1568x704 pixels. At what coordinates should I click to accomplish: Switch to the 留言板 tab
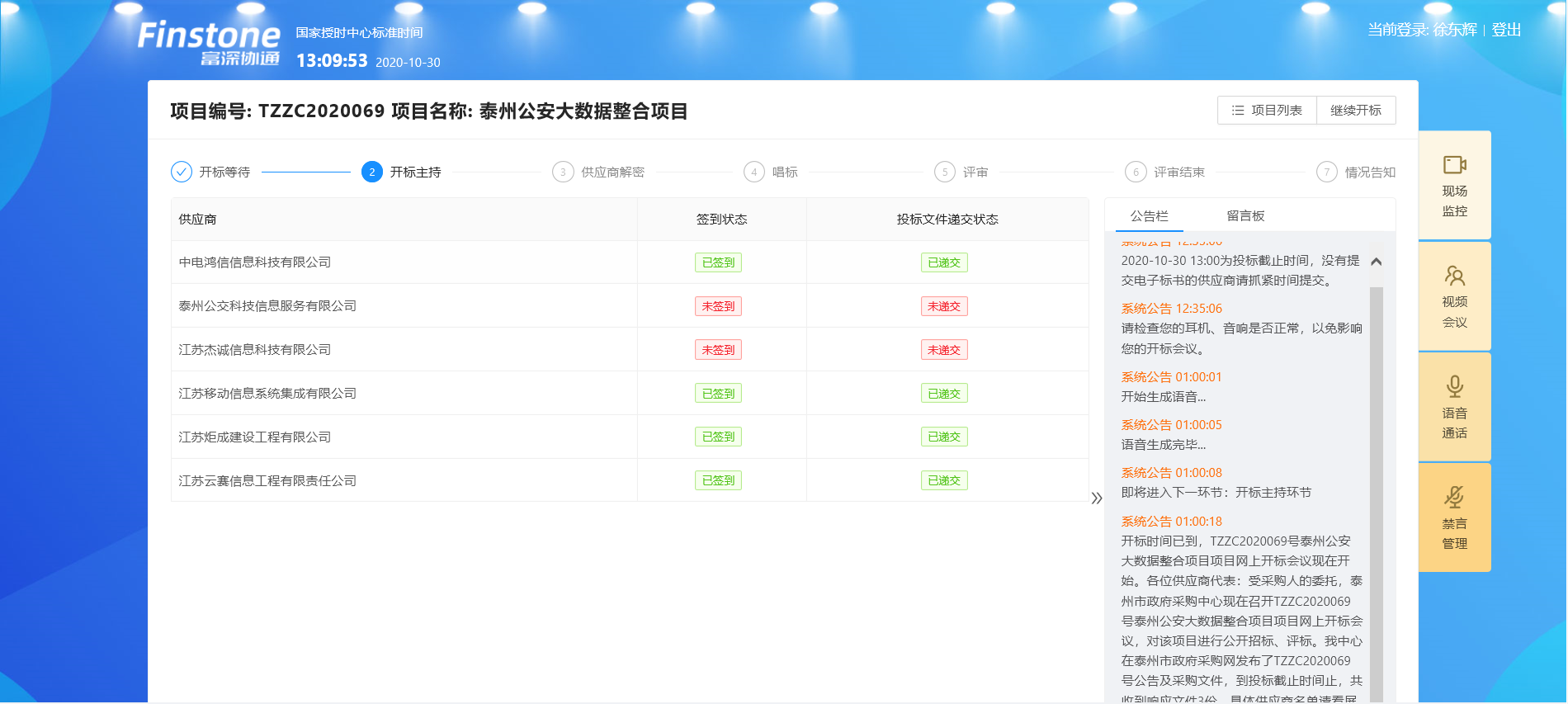pyautogui.click(x=1245, y=216)
